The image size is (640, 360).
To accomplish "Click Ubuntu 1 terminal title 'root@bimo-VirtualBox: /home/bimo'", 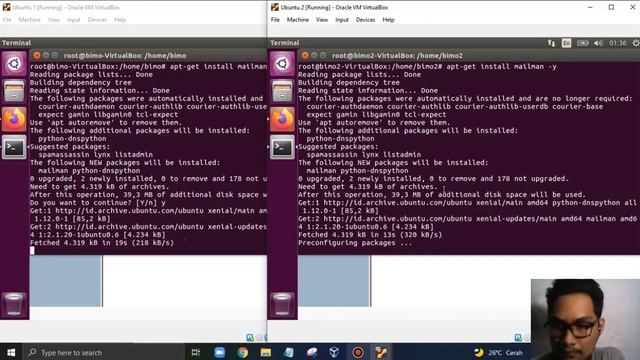I will 125,56.
